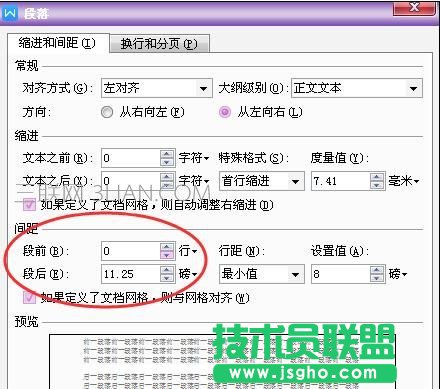
Task: Open the 大纲级别 outline level dropdown
Action: coord(357,88)
